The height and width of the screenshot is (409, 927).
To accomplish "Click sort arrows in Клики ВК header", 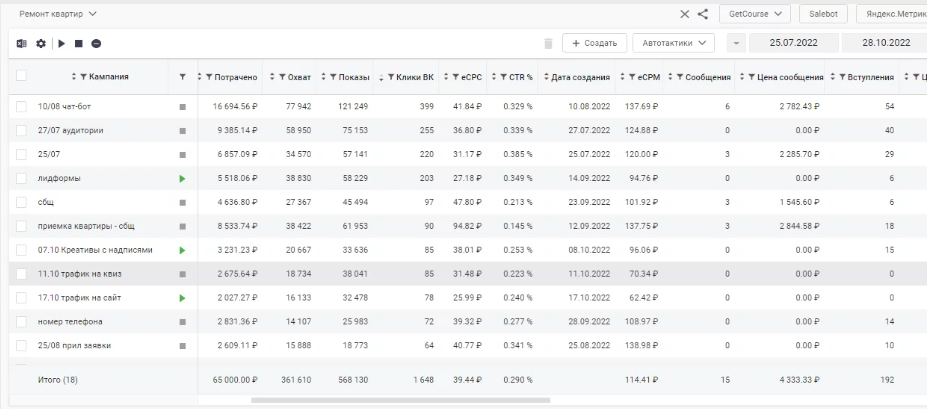I will pos(381,77).
